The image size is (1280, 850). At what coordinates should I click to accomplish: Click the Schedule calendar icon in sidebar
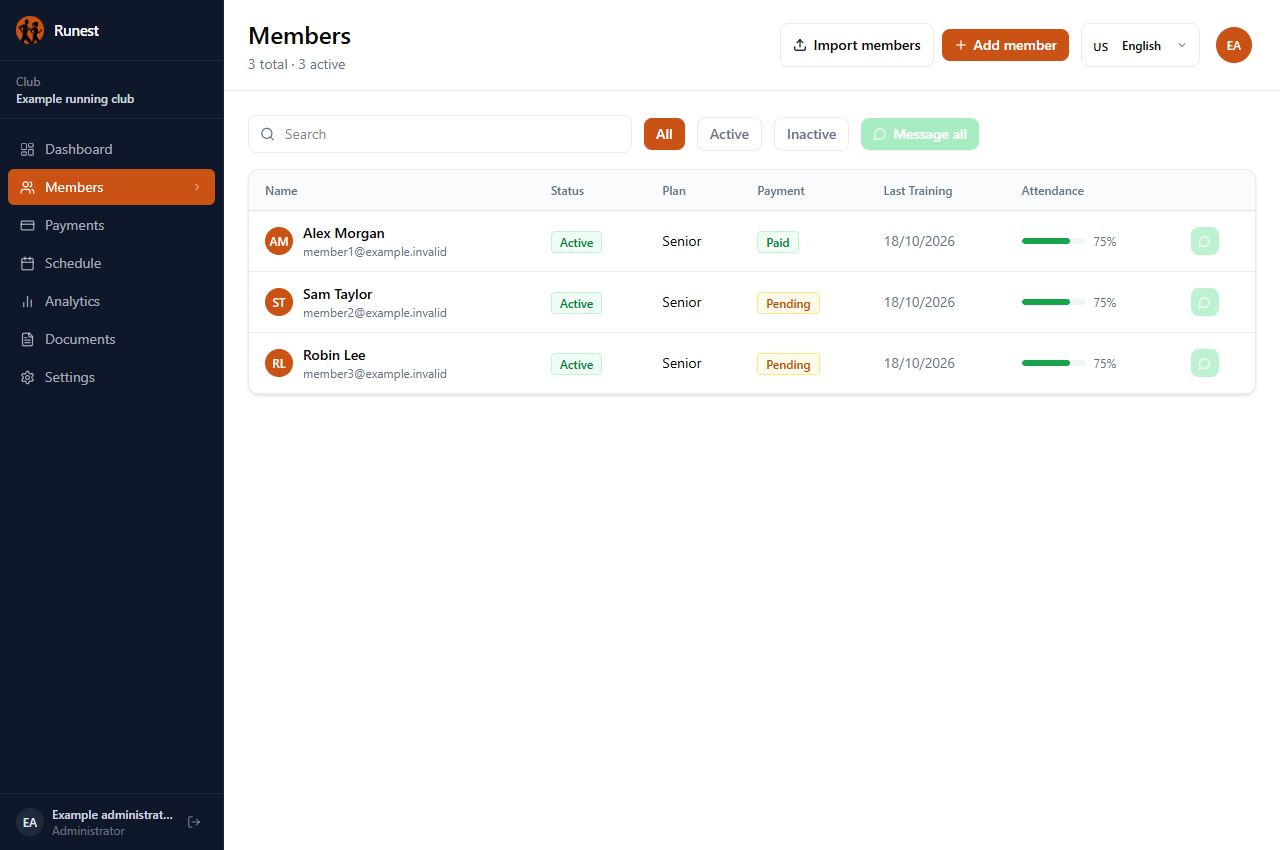(27, 263)
